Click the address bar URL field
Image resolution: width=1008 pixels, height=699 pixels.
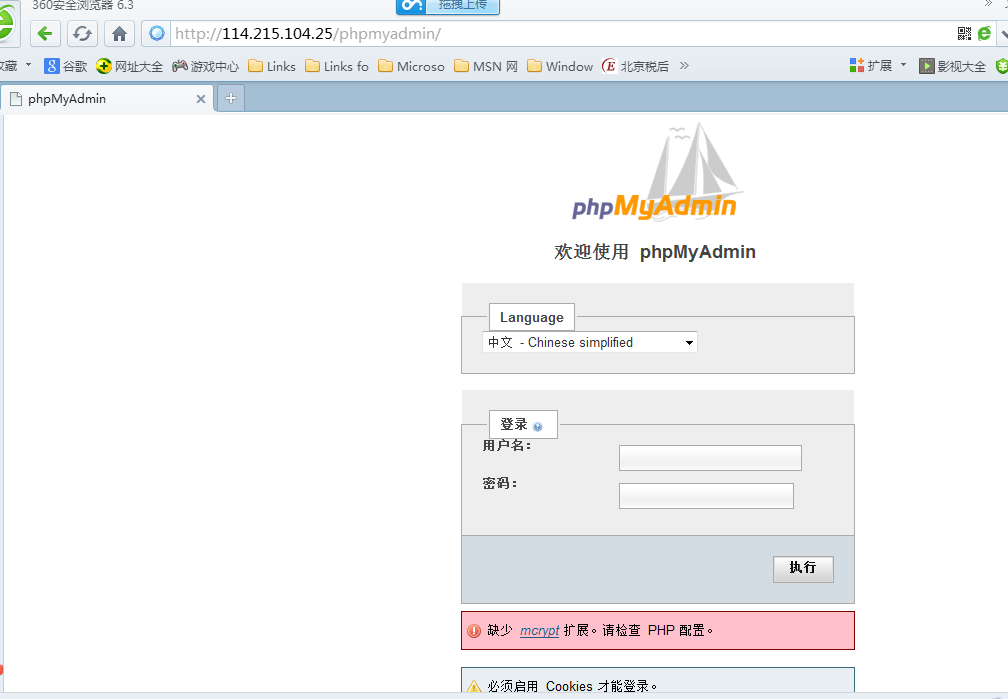point(559,33)
